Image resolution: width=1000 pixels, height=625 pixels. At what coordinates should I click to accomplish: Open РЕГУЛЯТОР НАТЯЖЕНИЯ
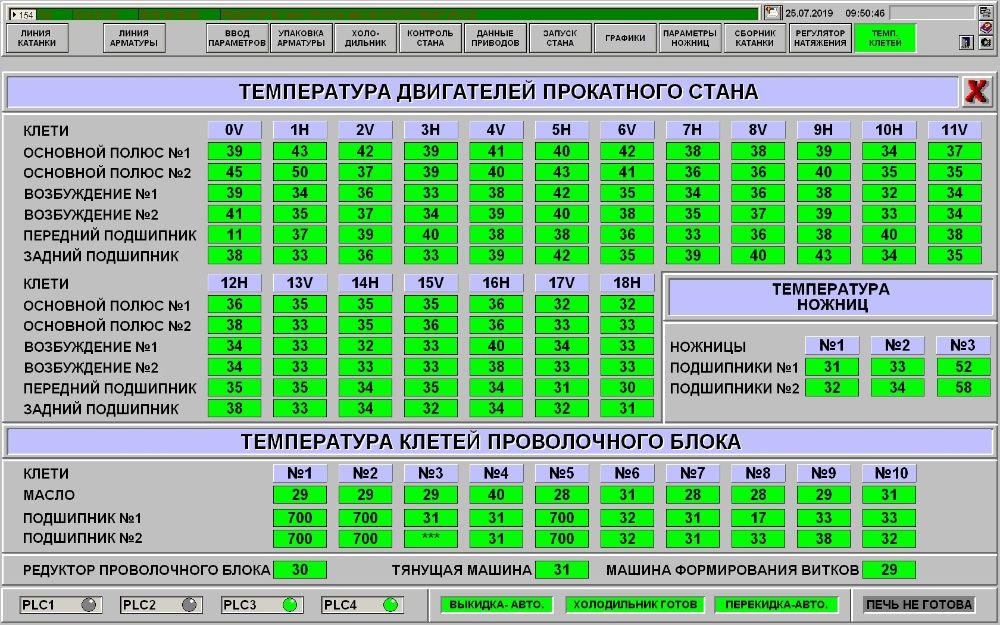click(x=820, y=38)
